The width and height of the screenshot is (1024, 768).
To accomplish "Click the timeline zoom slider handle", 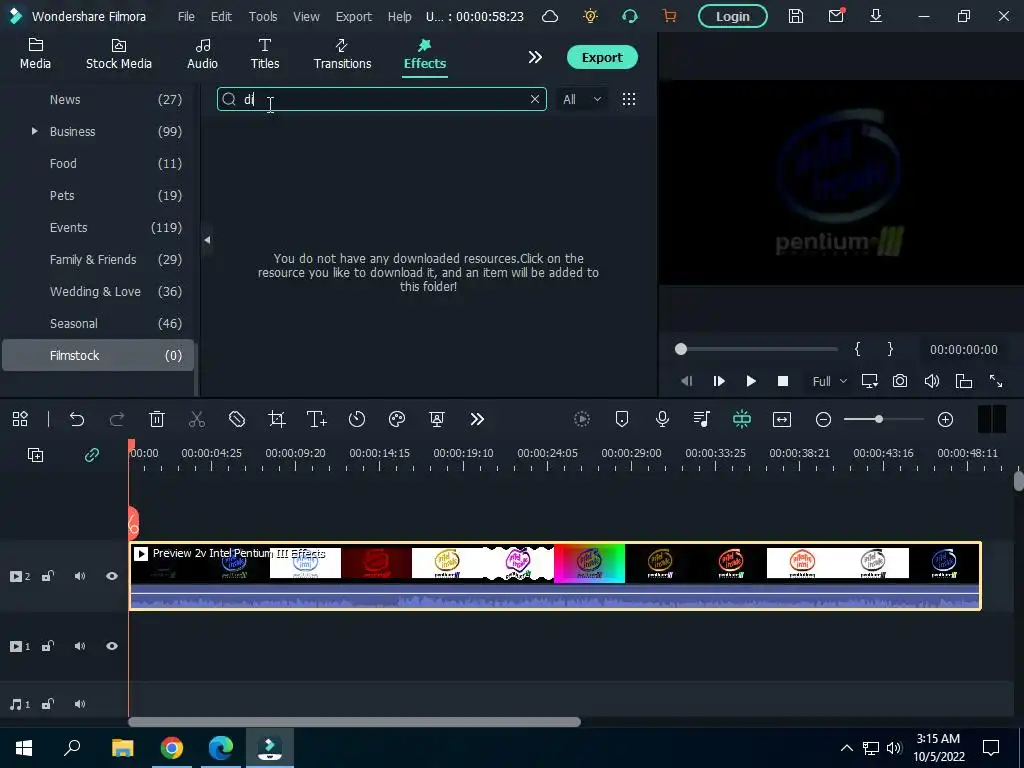I will tap(879, 419).
